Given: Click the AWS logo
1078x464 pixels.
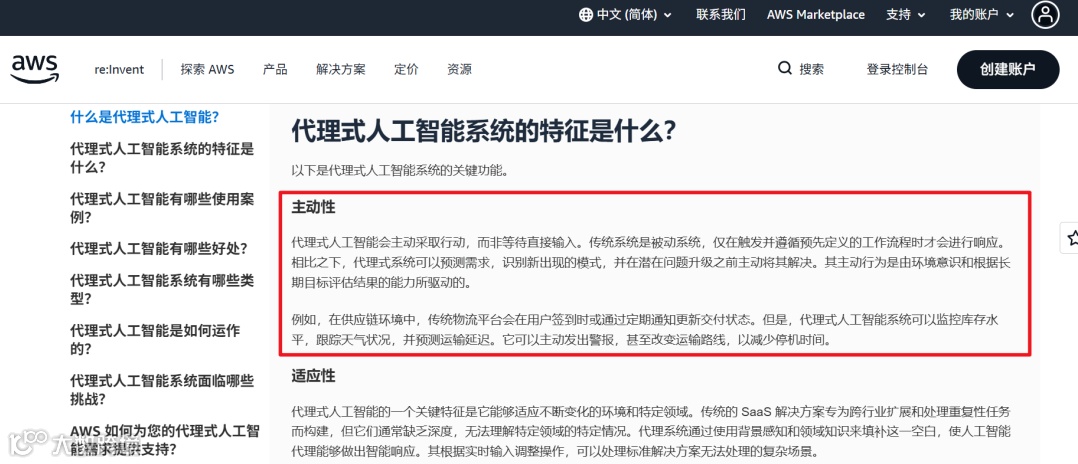Looking at the screenshot, I should click(35, 69).
